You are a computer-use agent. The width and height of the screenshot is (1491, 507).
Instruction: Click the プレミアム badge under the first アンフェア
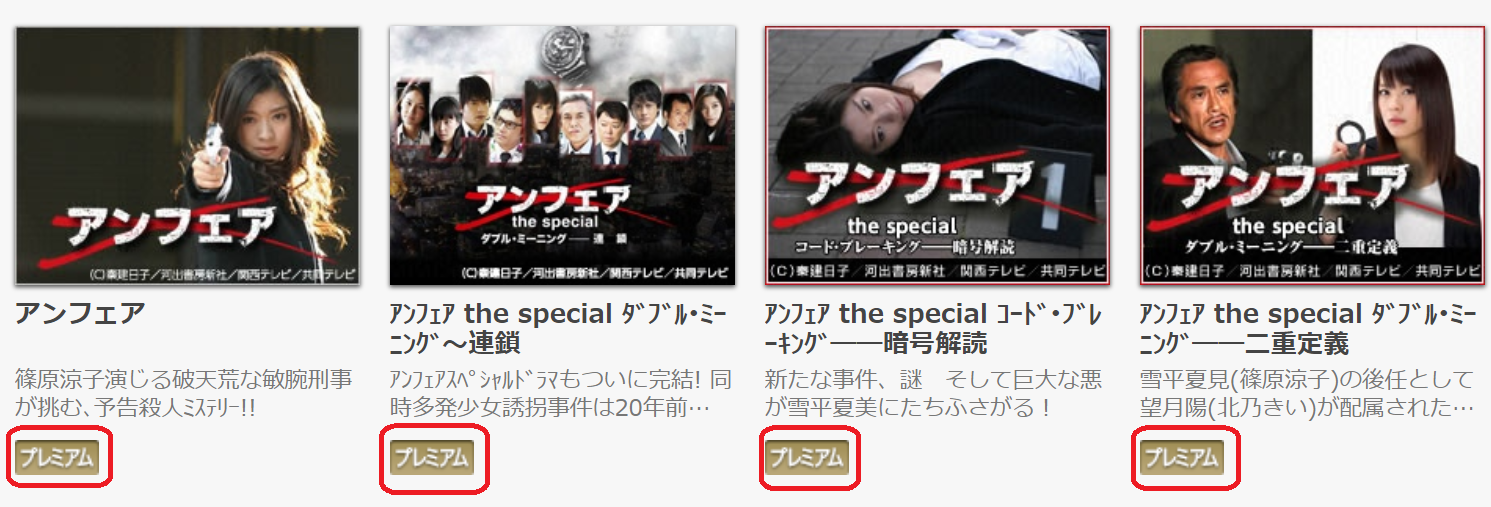coord(57,457)
